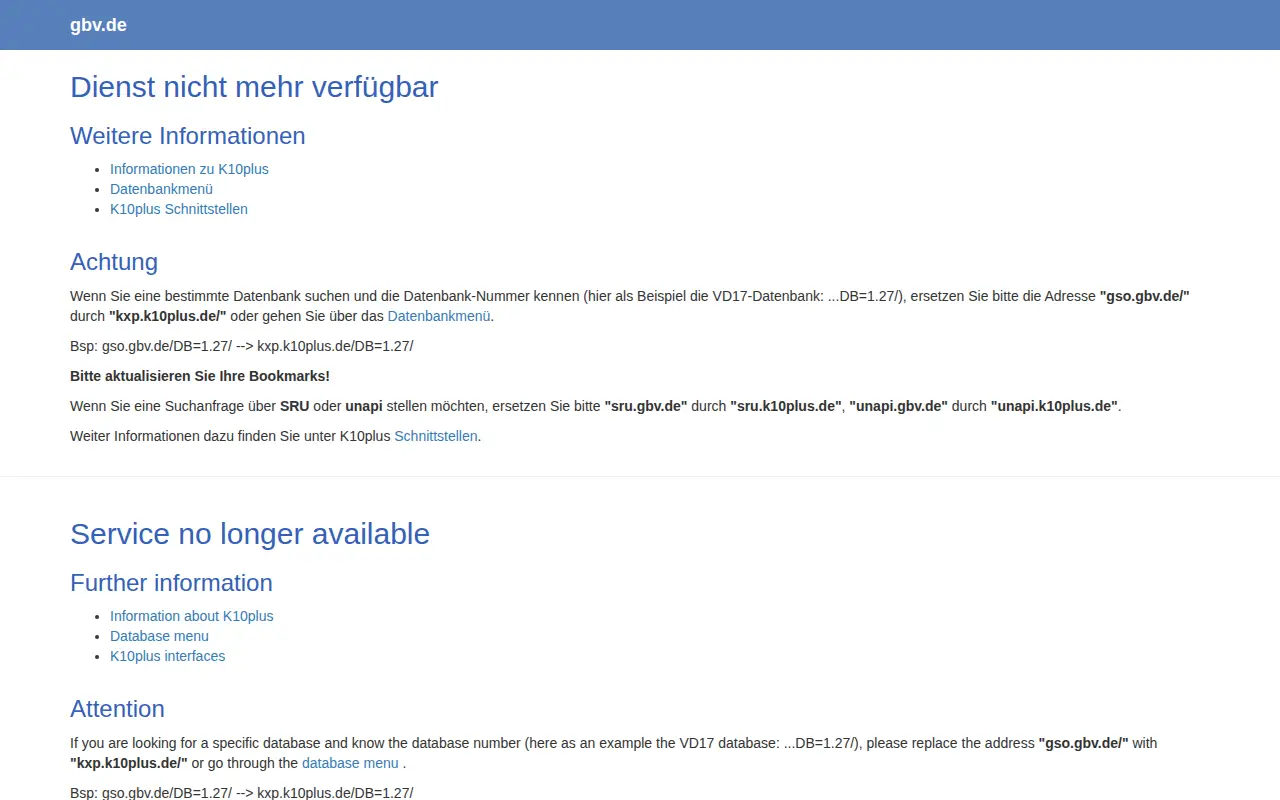Open the 'Information about K10plus' link
The image size is (1280, 800).
click(192, 616)
